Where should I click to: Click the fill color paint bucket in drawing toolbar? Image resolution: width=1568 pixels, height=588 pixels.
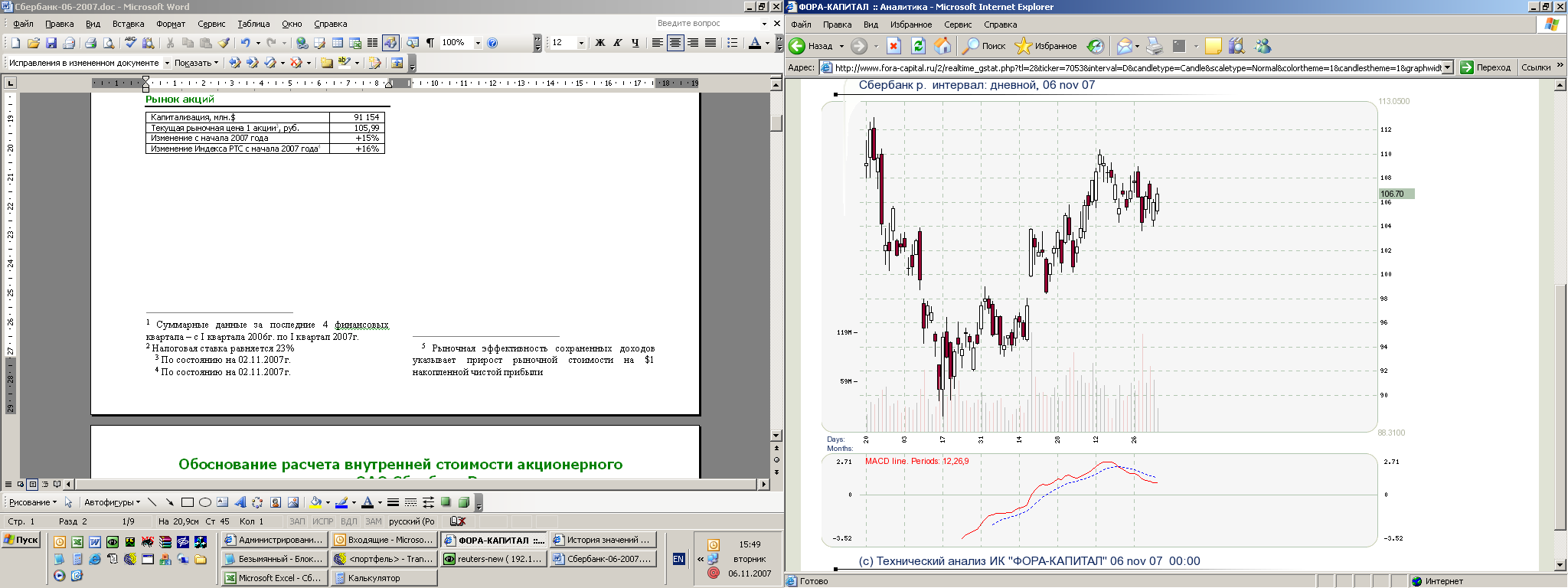pos(315,502)
